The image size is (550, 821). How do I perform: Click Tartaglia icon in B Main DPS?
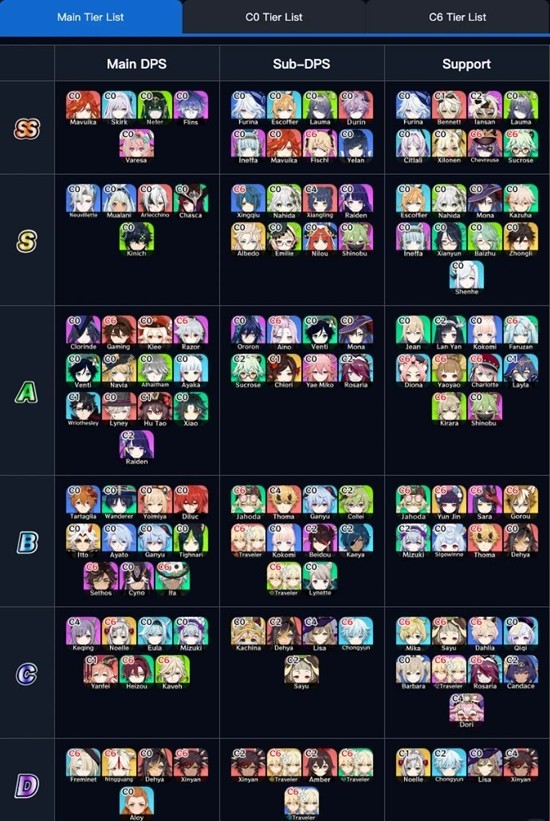tap(83, 502)
